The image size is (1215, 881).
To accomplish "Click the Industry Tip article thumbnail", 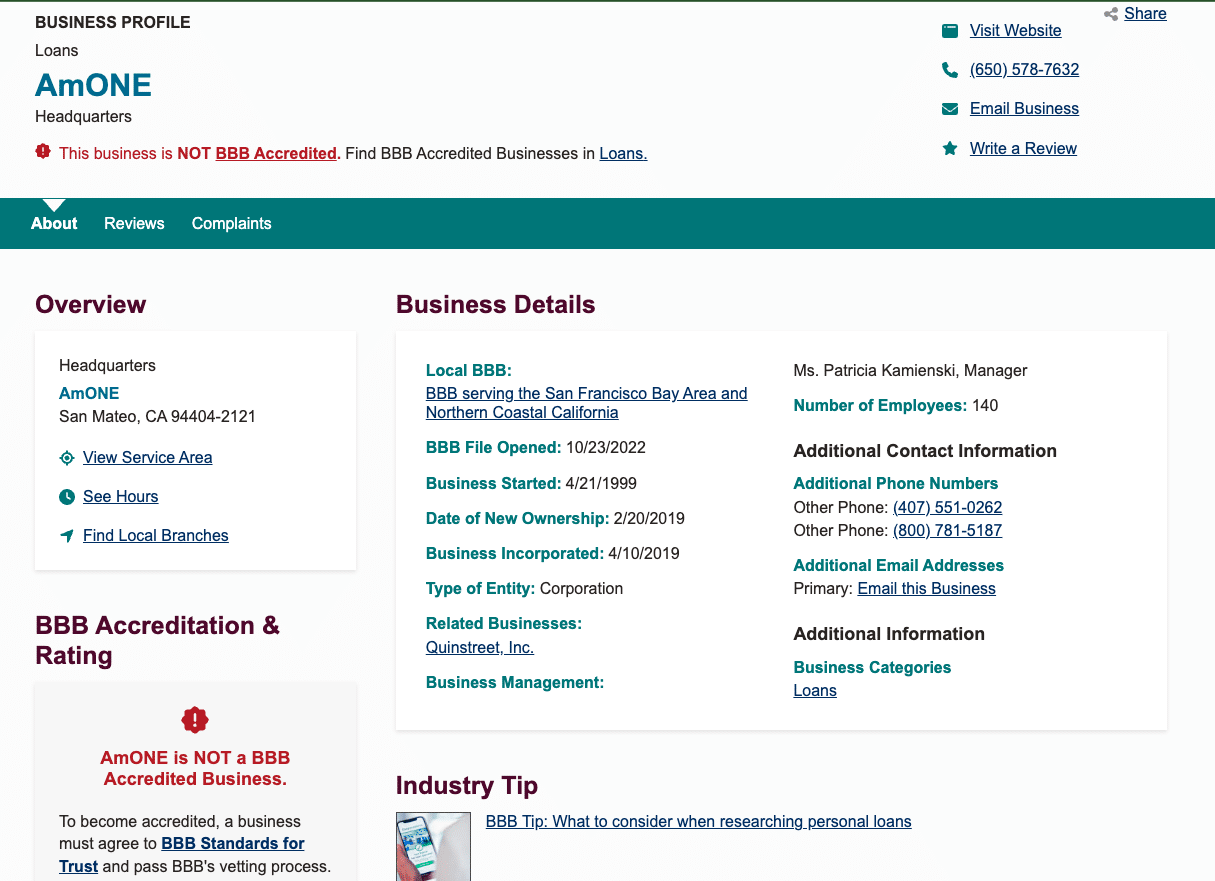I will (433, 846).
